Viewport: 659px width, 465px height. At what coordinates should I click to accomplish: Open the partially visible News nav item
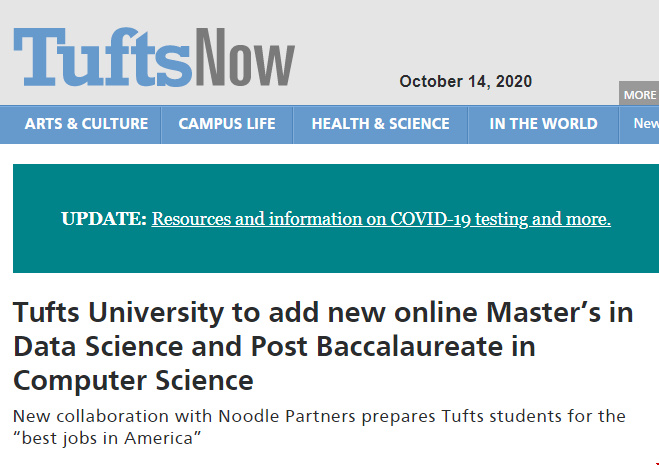[x=646, y=124]
